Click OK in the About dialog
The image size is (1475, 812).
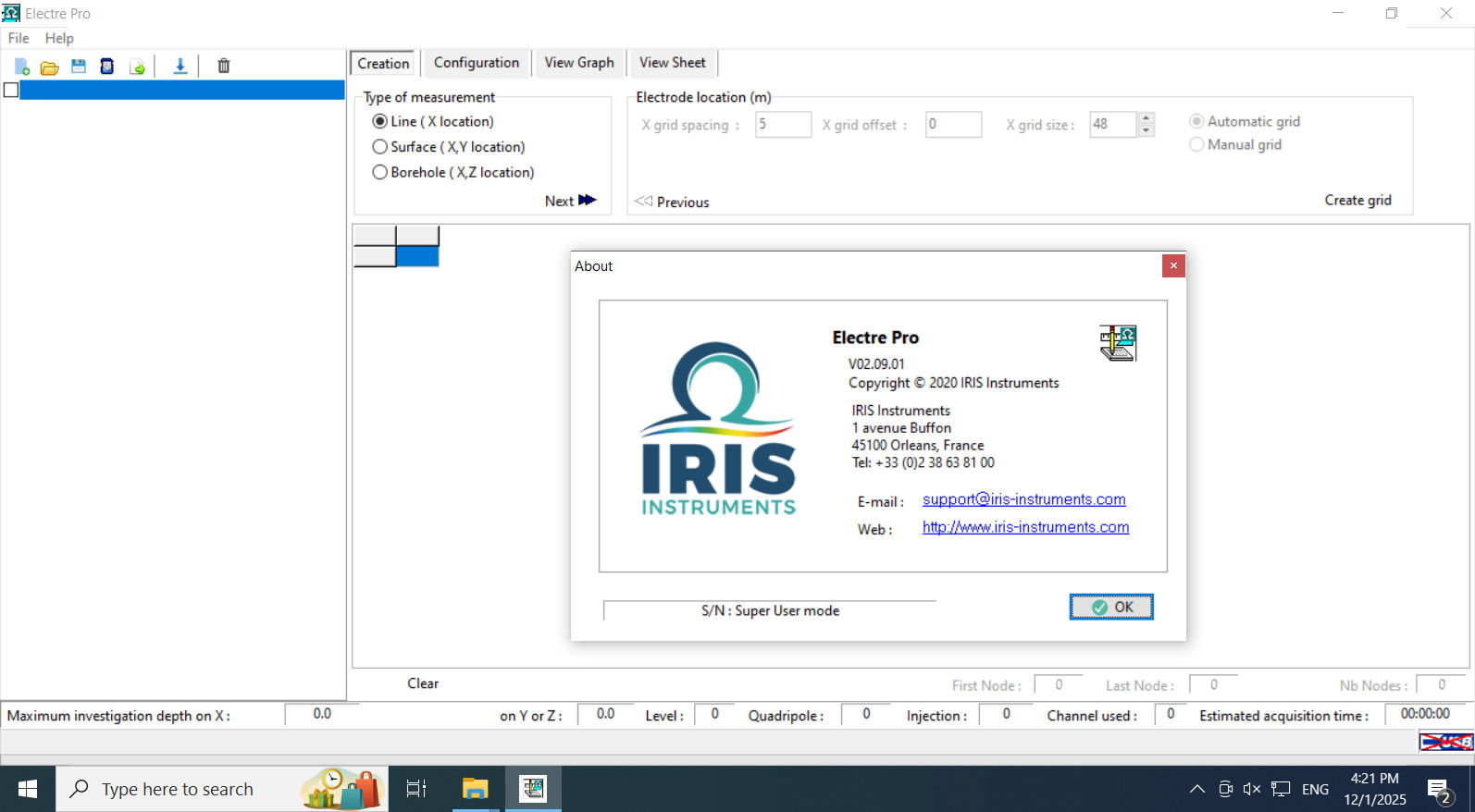[x=1111, y=607]
